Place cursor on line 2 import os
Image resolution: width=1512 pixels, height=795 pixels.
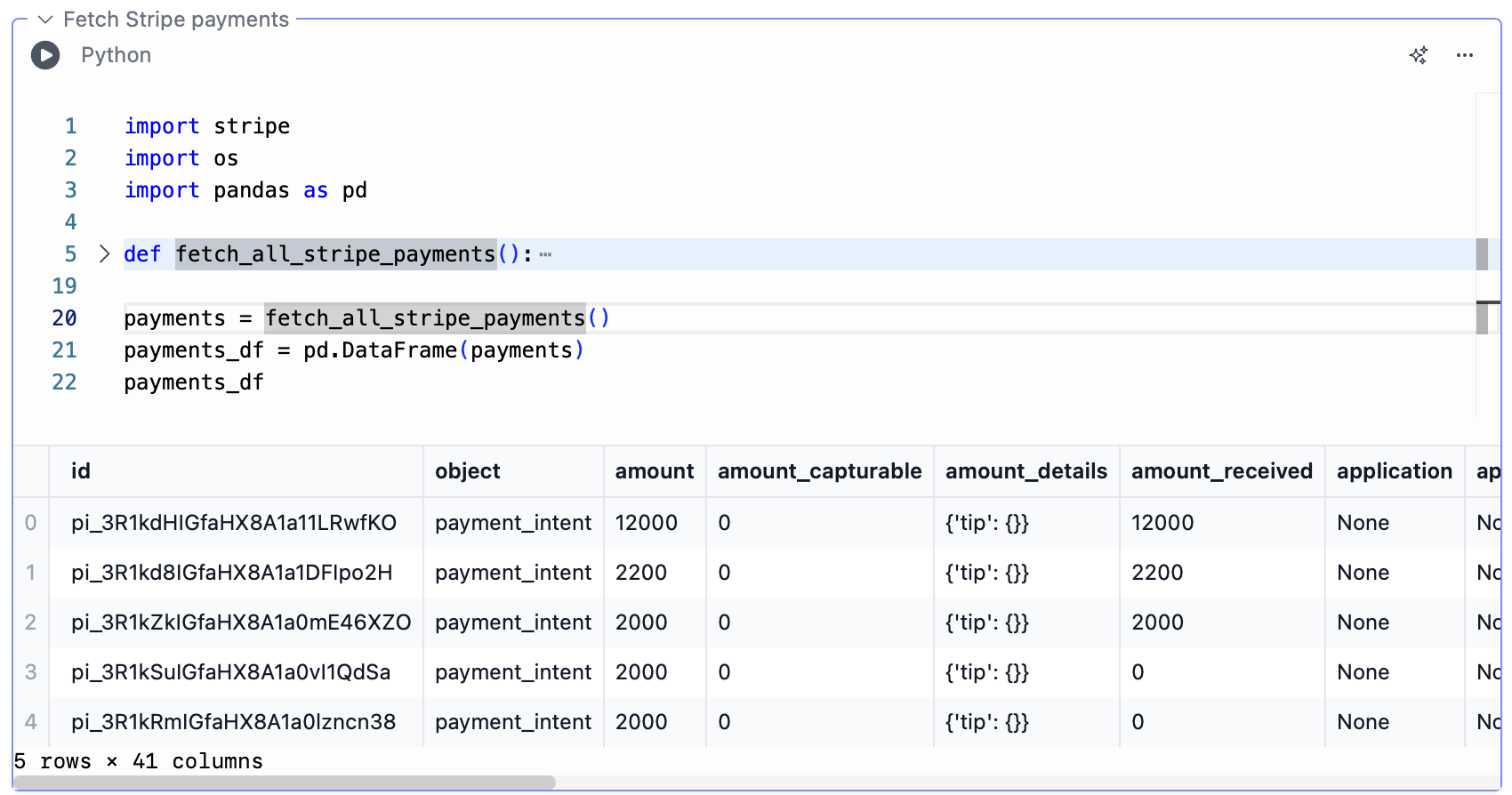[181, 158]
